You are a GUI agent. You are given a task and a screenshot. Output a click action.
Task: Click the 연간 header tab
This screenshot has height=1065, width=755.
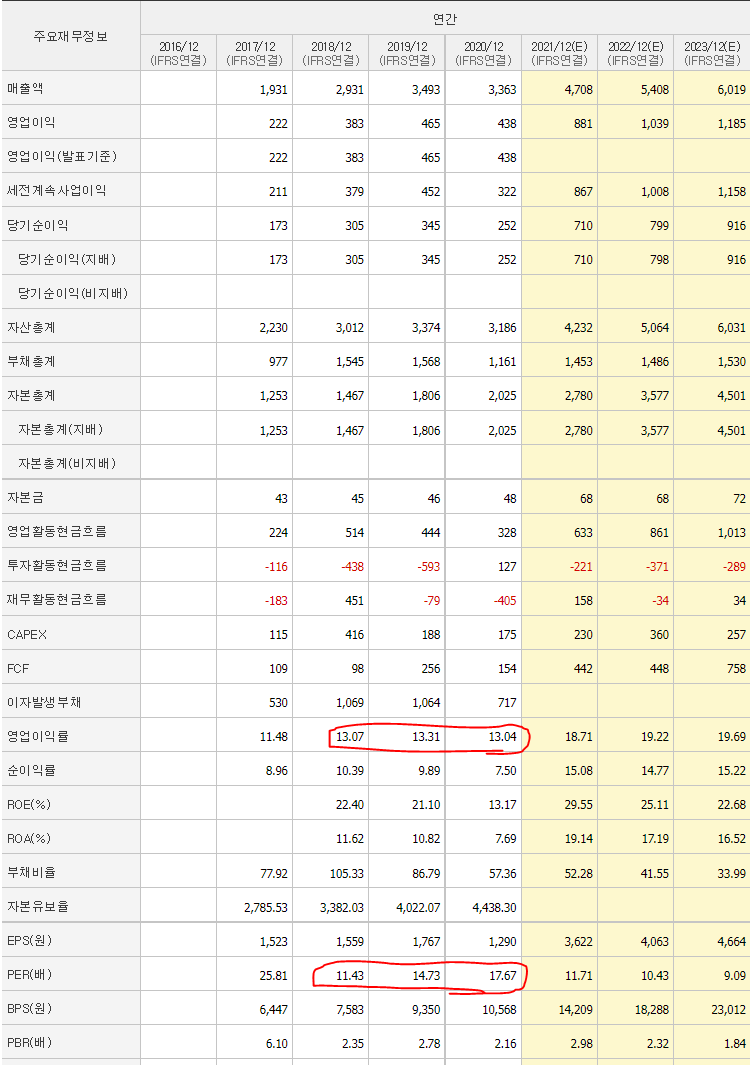tap(445, 19)
